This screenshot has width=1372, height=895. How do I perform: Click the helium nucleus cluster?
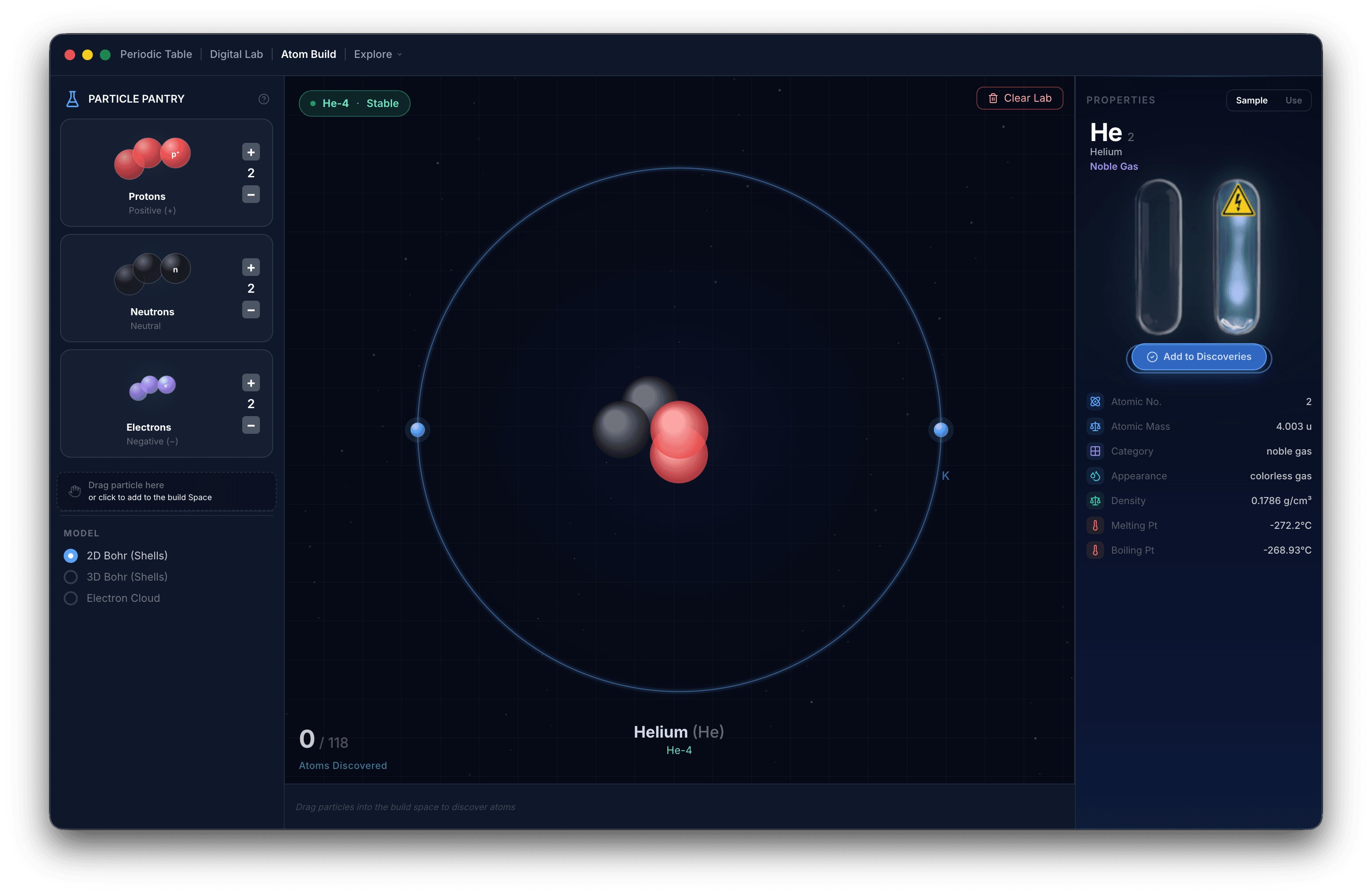(x=650, y=430)
